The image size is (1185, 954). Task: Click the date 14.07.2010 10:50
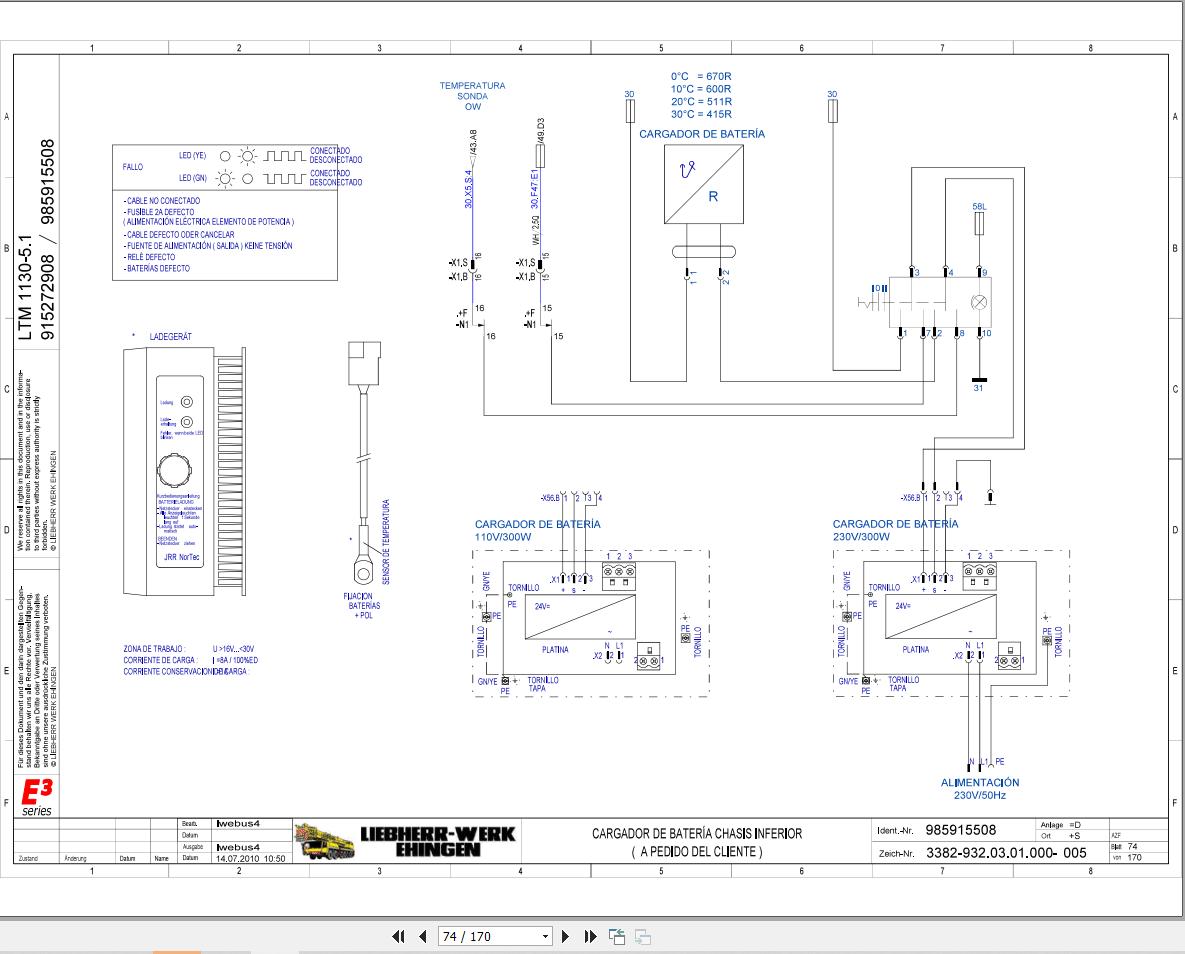tap(251, 858)
